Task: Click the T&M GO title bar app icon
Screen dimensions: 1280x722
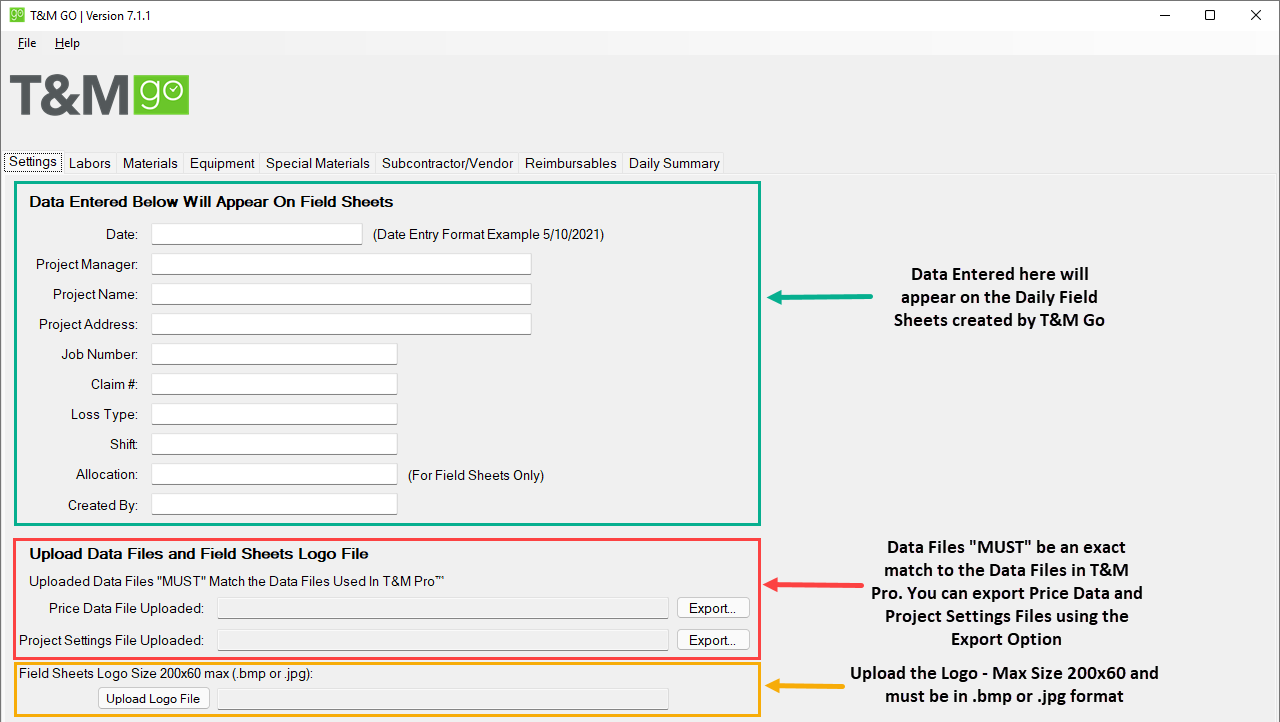Action: [x=17, y=15]
